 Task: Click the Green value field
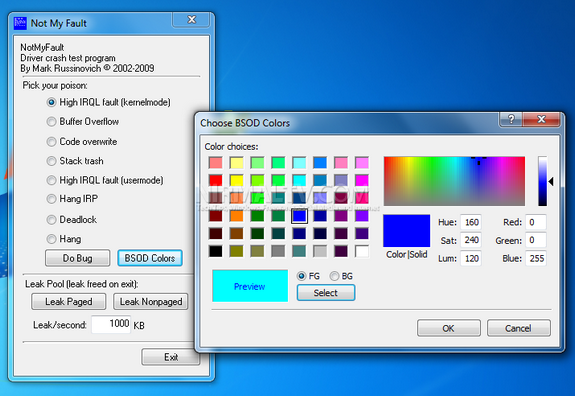[536, 240]
